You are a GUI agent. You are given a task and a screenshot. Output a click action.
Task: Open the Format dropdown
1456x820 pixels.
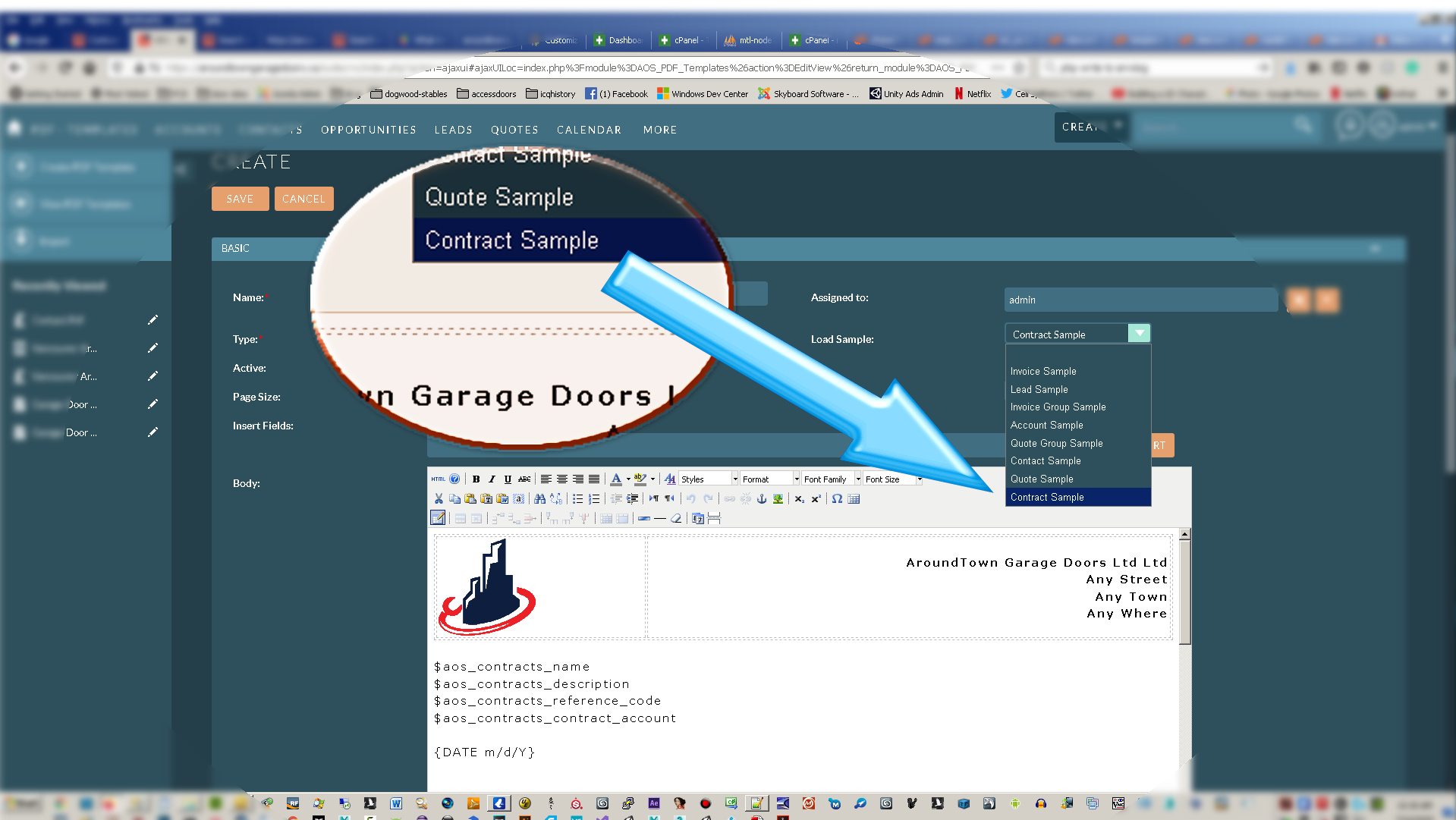tap(770, 479)
